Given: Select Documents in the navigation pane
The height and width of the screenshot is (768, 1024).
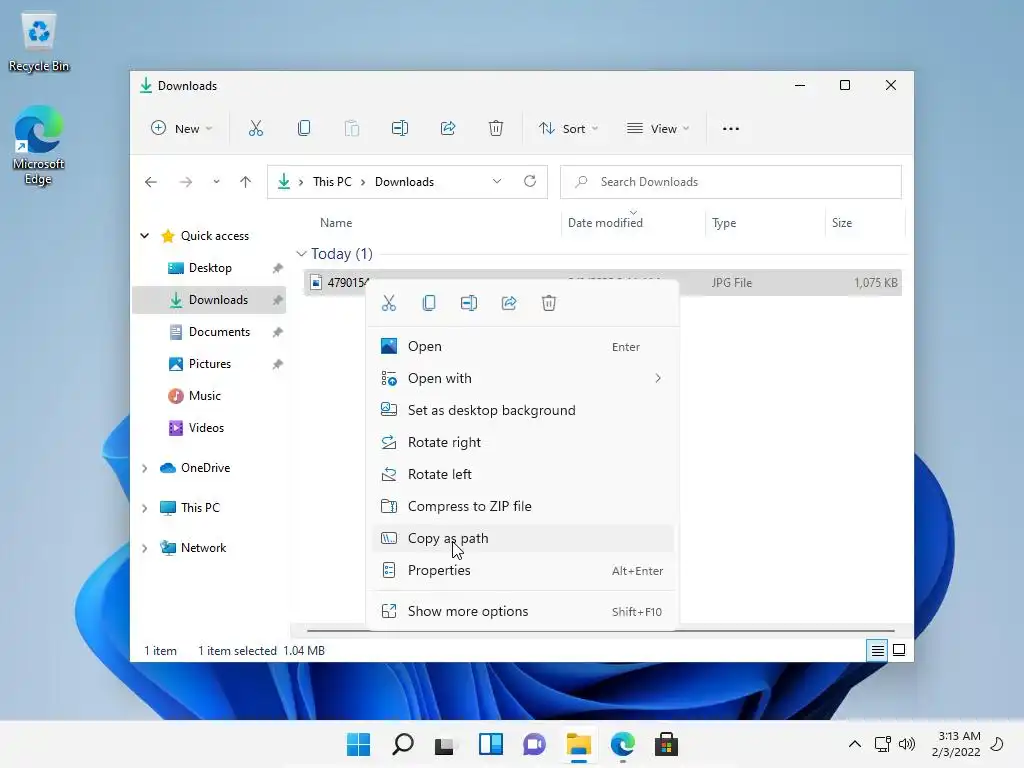Looking at the screenshot, I should click(x=210, y=332).
